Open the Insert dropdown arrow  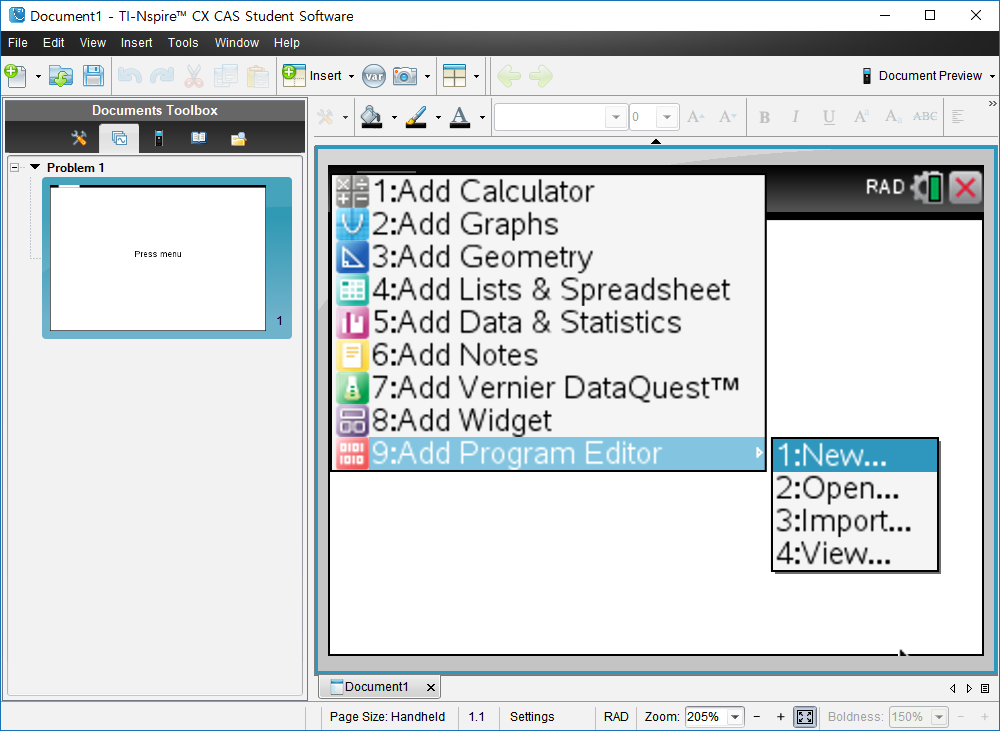pos(351,77)
